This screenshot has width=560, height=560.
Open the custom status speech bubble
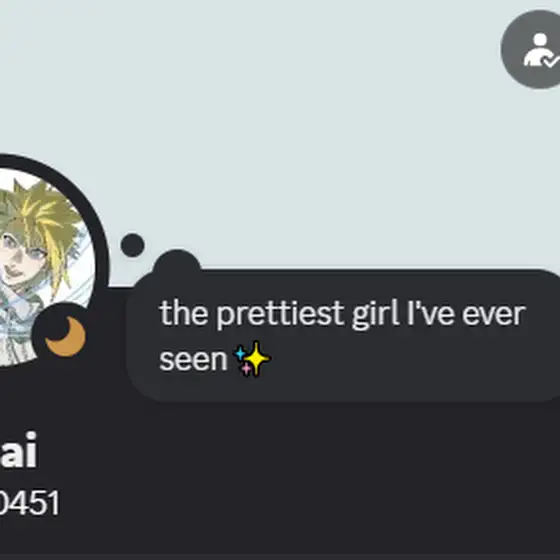[343, 336]
